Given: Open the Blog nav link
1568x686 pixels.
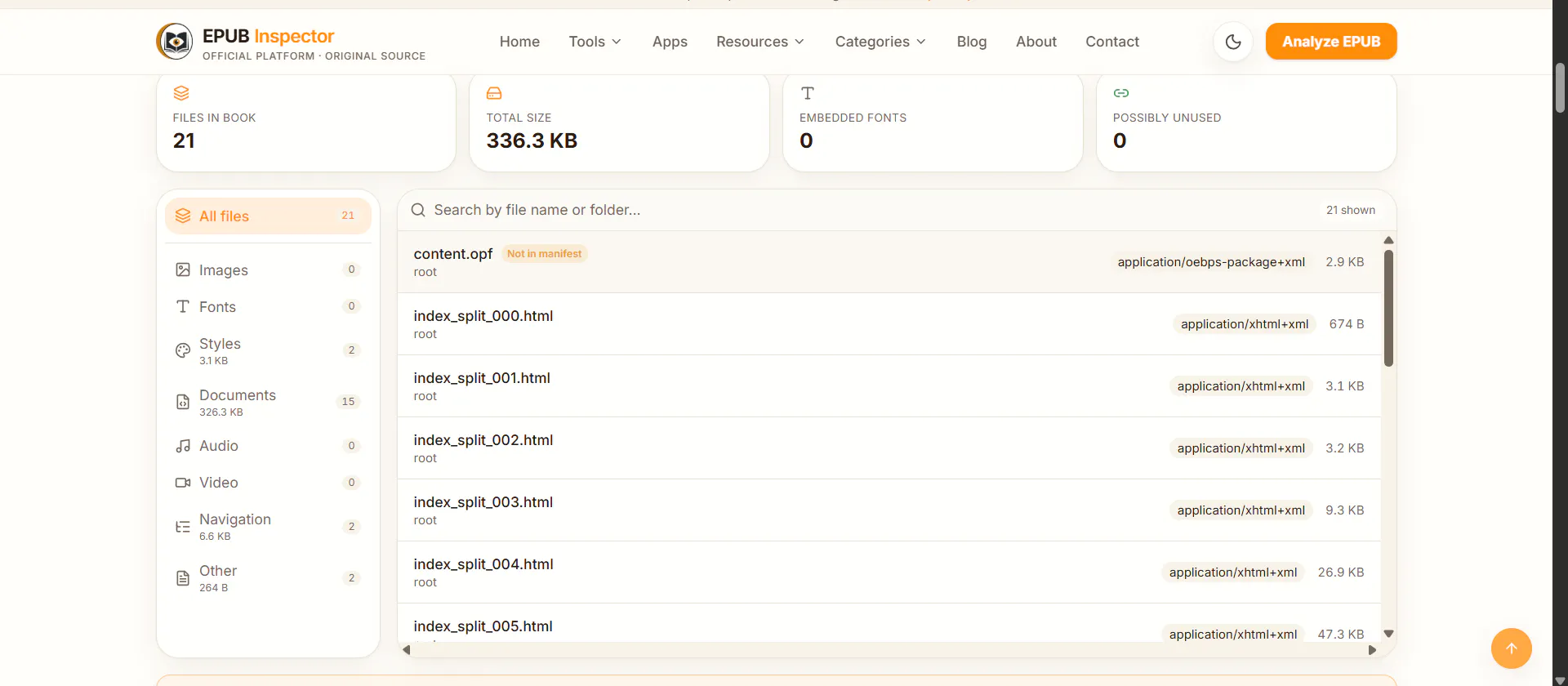Looking at the screenshot, I should [972, 42].
